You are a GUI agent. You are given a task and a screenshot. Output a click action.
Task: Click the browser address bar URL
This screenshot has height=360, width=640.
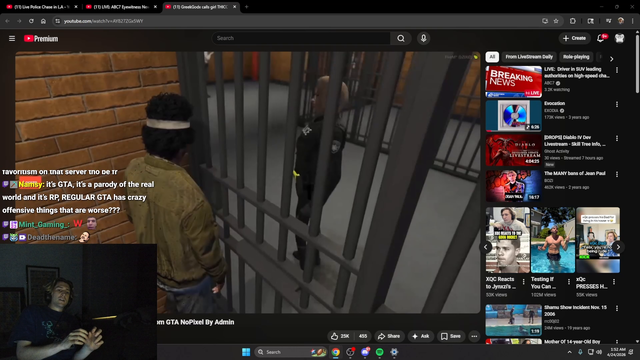point(104,21)
